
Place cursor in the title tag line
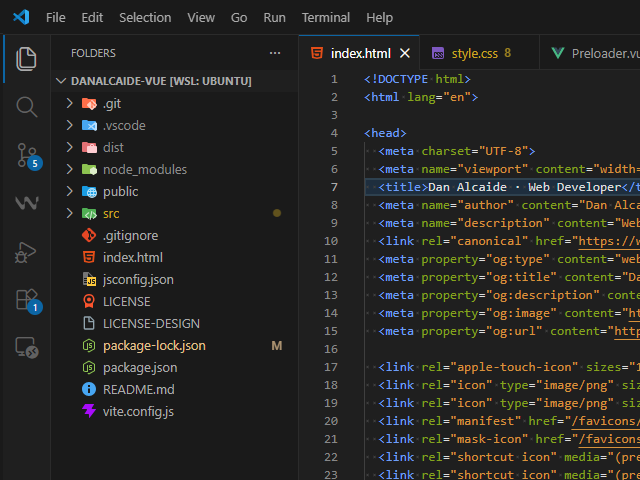pyautogui.click(x=502, y=187)
